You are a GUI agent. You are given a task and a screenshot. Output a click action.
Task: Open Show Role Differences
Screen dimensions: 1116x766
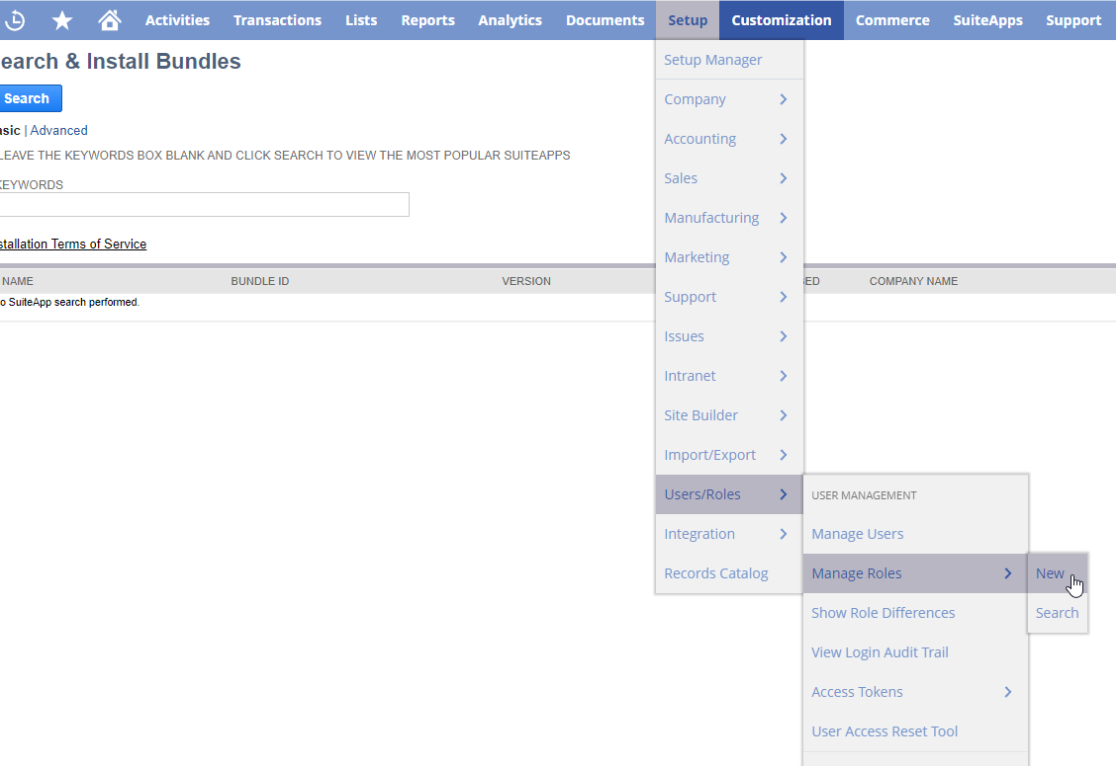pos(915,613)
